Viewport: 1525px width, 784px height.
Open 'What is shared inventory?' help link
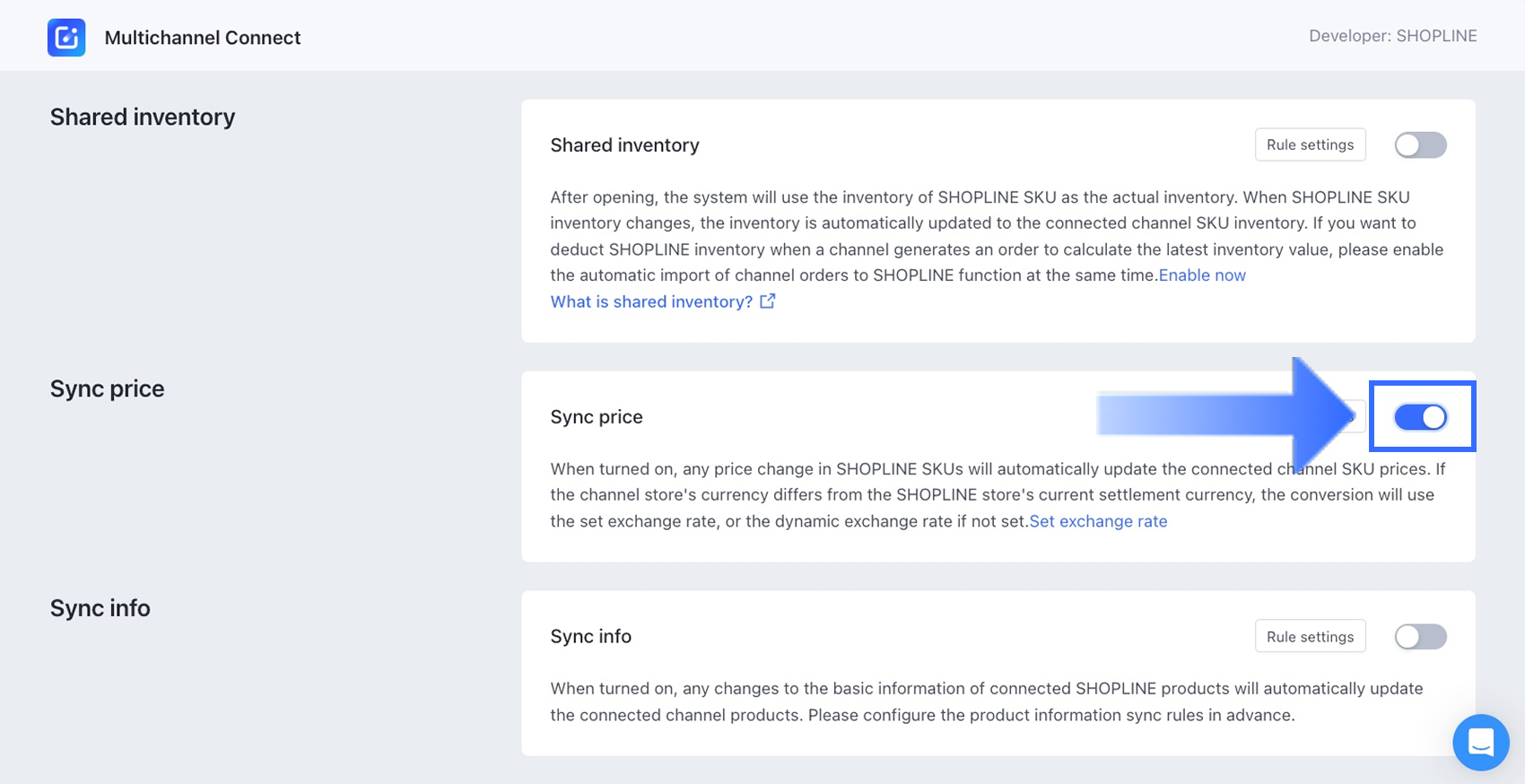[x=651, y=302]
